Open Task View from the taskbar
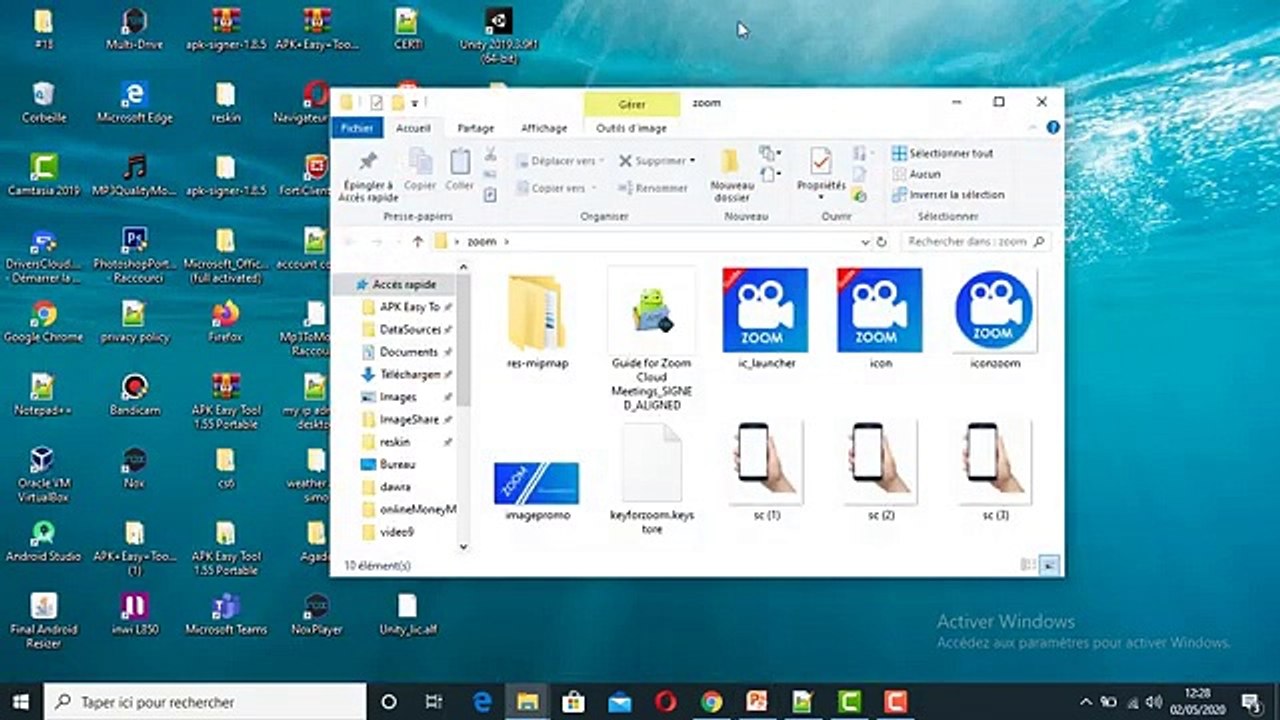 434,702
